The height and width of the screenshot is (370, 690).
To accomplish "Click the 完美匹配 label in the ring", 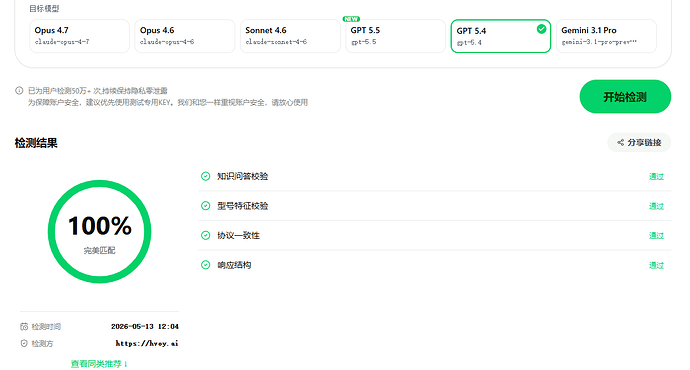I will (x=99, y=250).
